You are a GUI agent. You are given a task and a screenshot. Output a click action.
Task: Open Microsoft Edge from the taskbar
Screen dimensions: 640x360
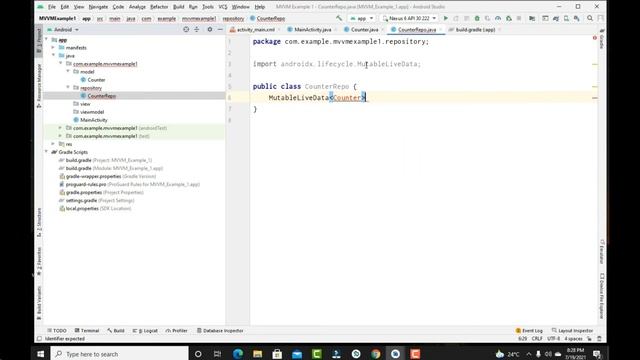[x=238, y=354]
